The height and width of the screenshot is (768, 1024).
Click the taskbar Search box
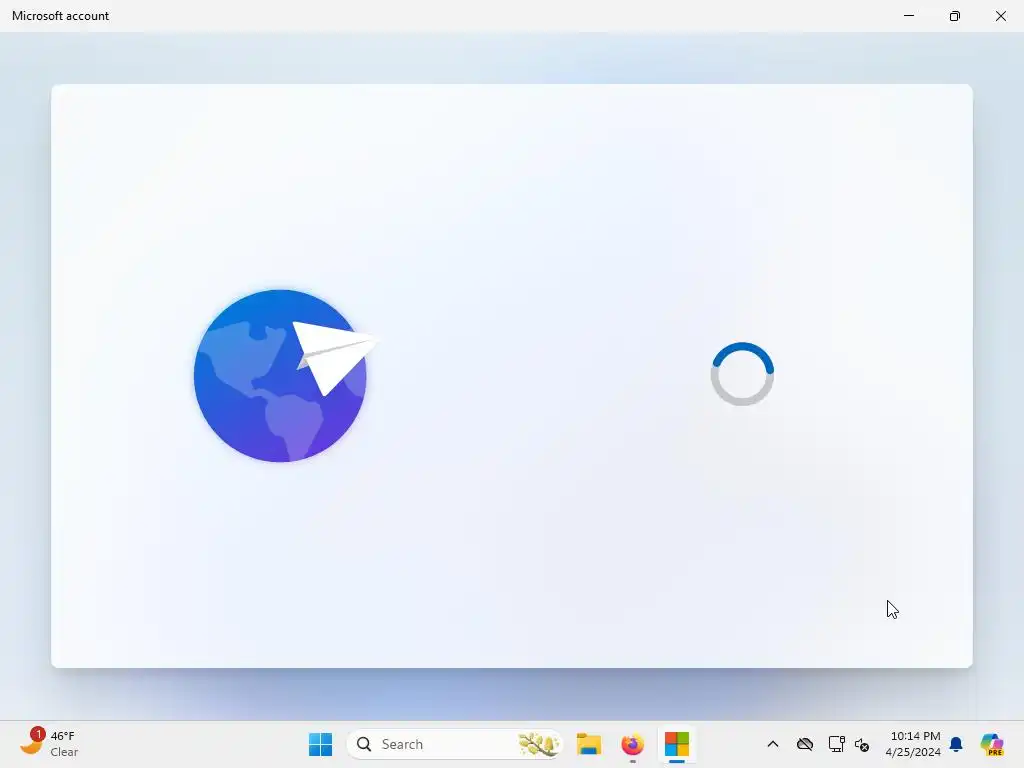(x=455, y=744)
